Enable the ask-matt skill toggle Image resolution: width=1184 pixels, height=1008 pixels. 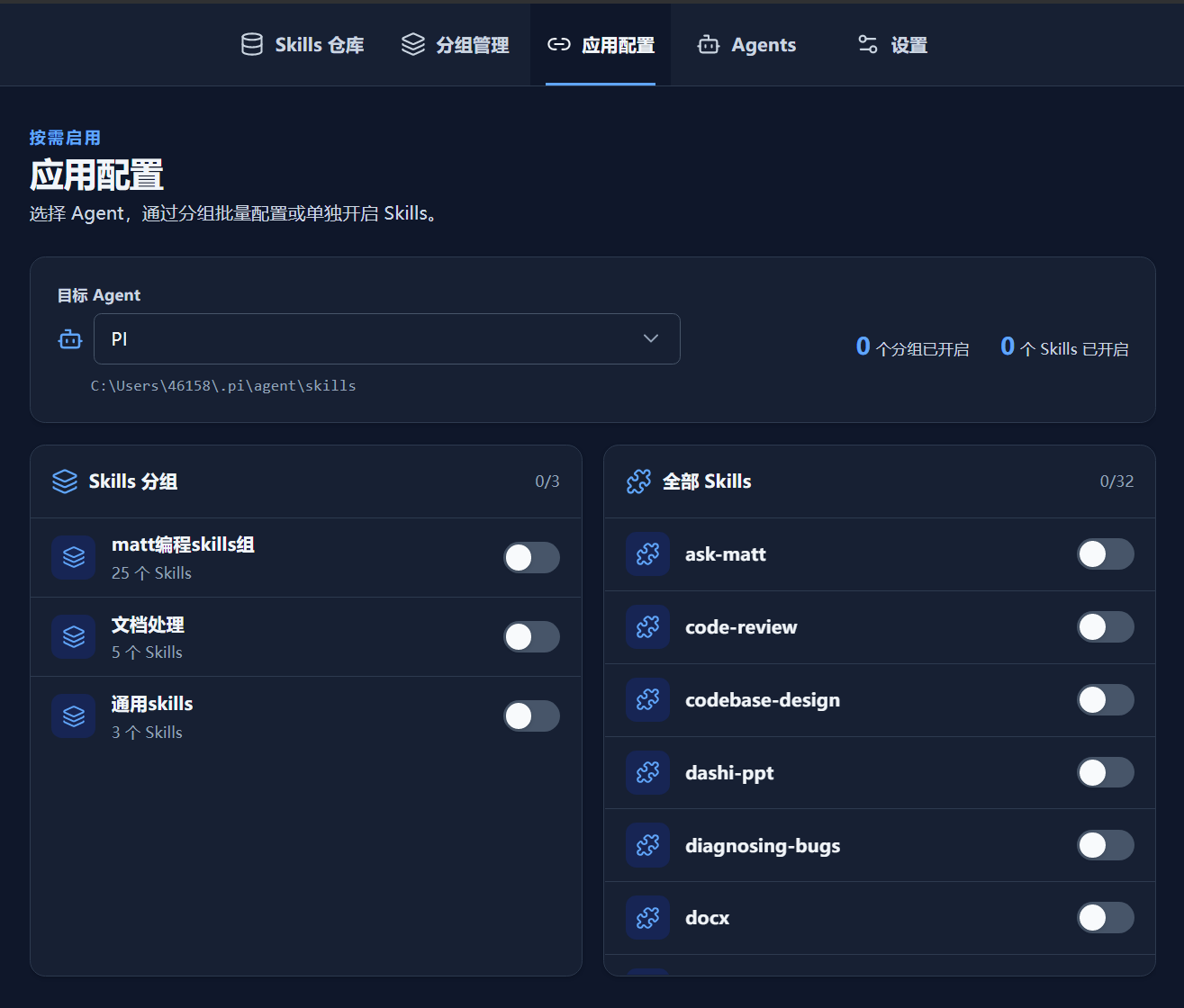tap(1106, 554)
